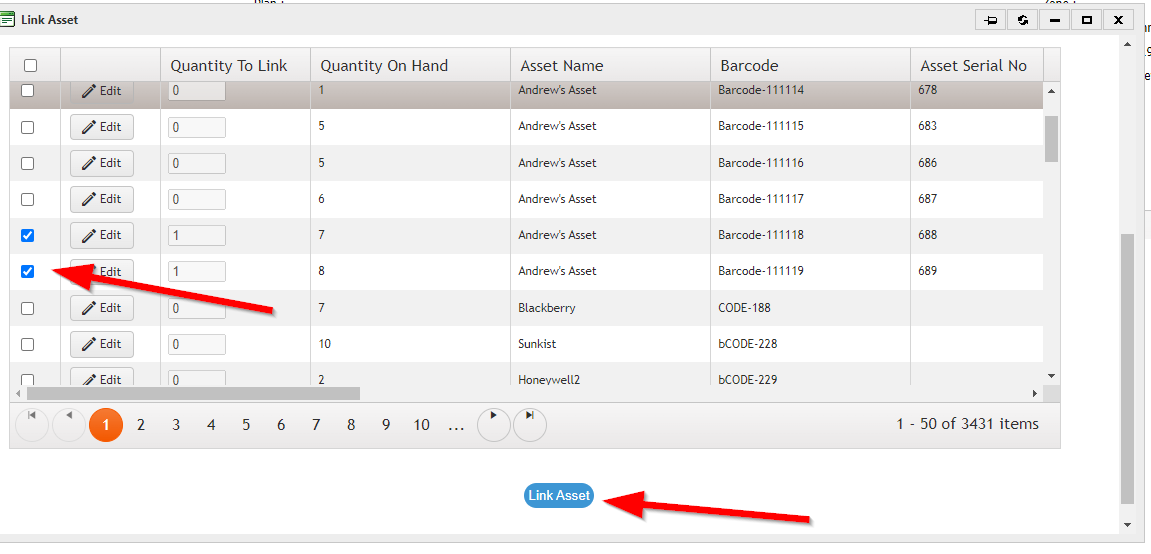Click Quantity To Link field for Blackberry
Screen dimensions: 1151x554
(197, 308)
